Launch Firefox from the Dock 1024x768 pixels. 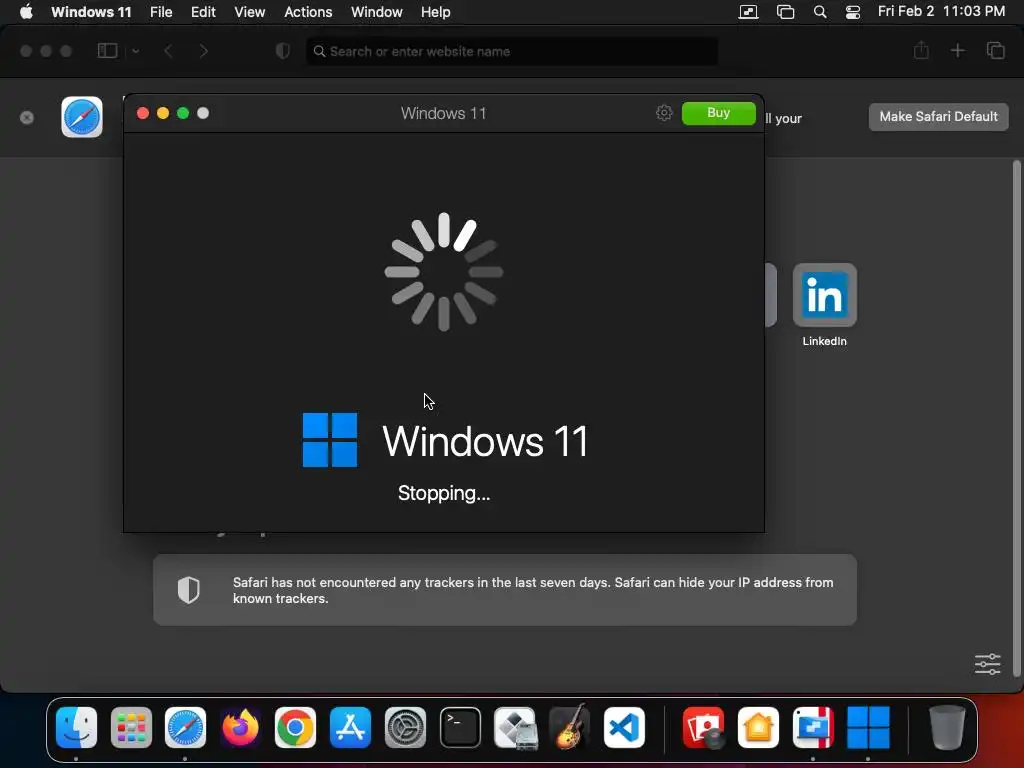[x=240, y=727]
